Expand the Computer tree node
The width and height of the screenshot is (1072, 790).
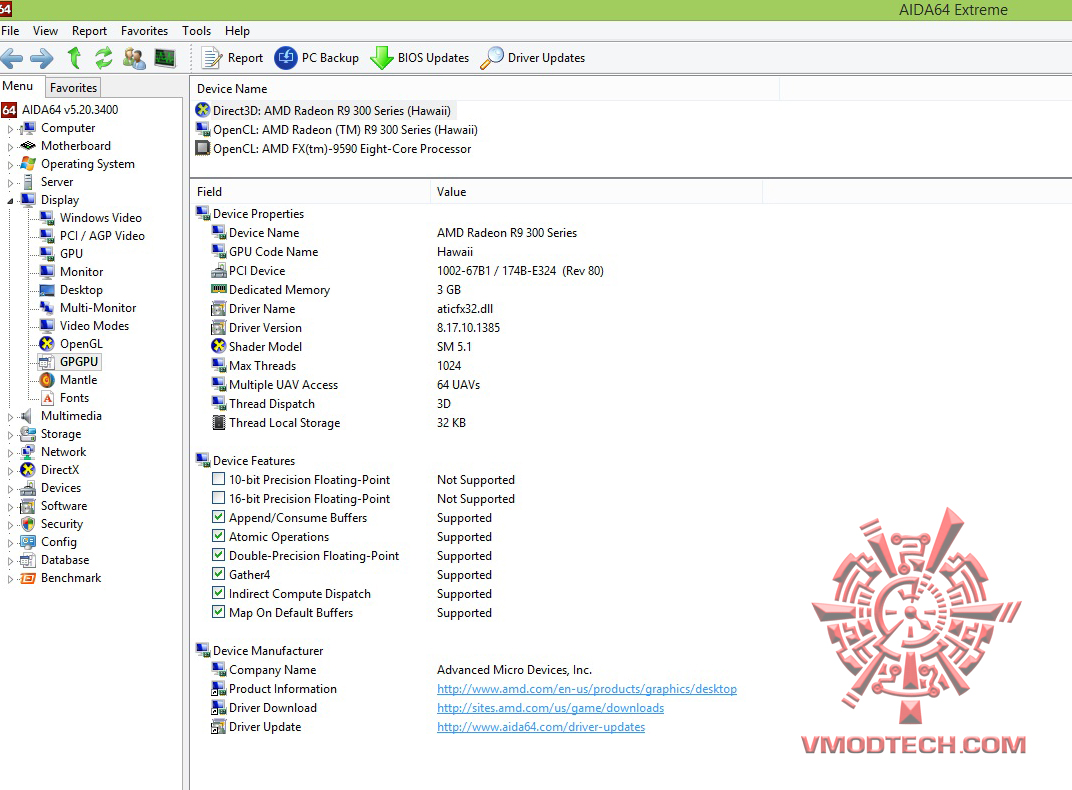pyautogui.click(x=10, y=128)
